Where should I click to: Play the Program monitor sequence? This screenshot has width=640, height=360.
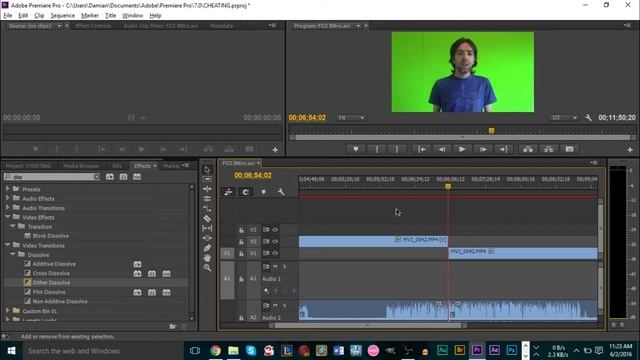pyautogui.click(x=462, y=149)
